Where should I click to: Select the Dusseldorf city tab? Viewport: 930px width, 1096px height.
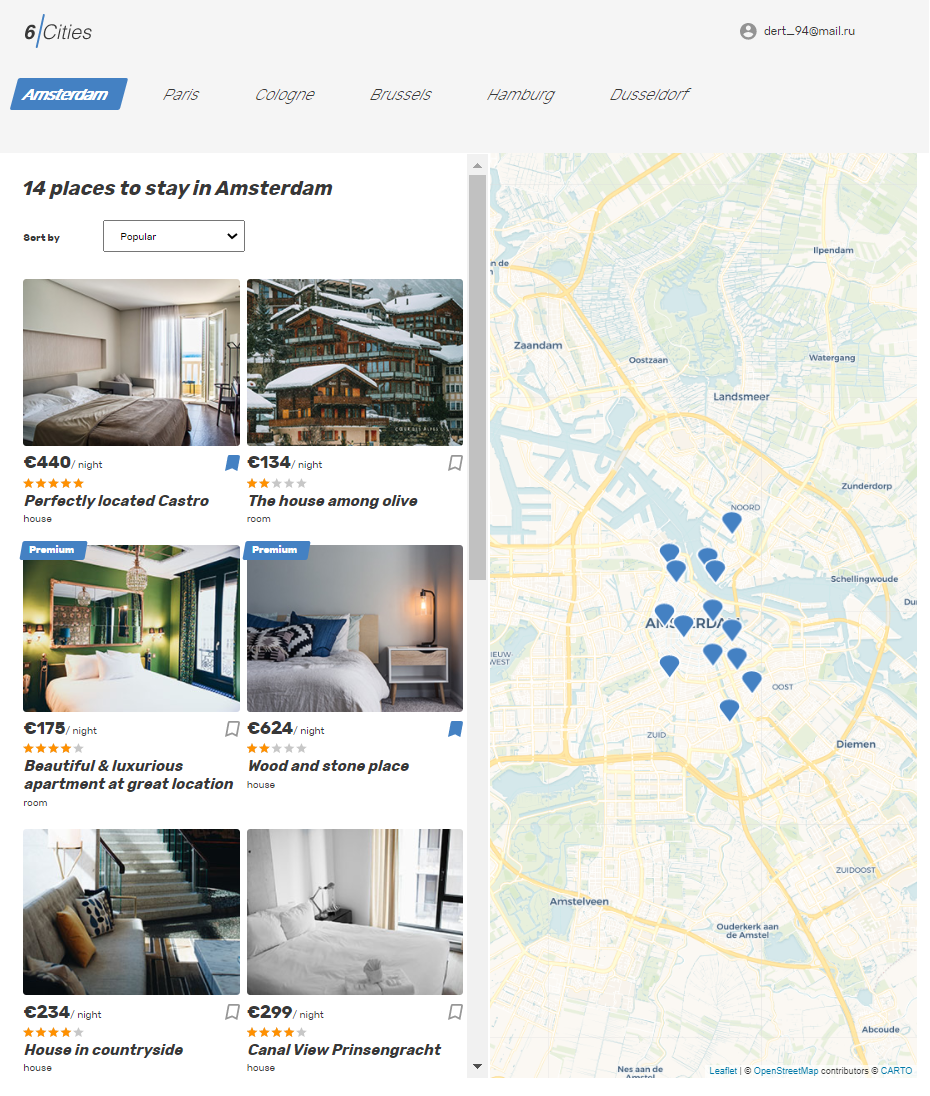pos(650,94)
